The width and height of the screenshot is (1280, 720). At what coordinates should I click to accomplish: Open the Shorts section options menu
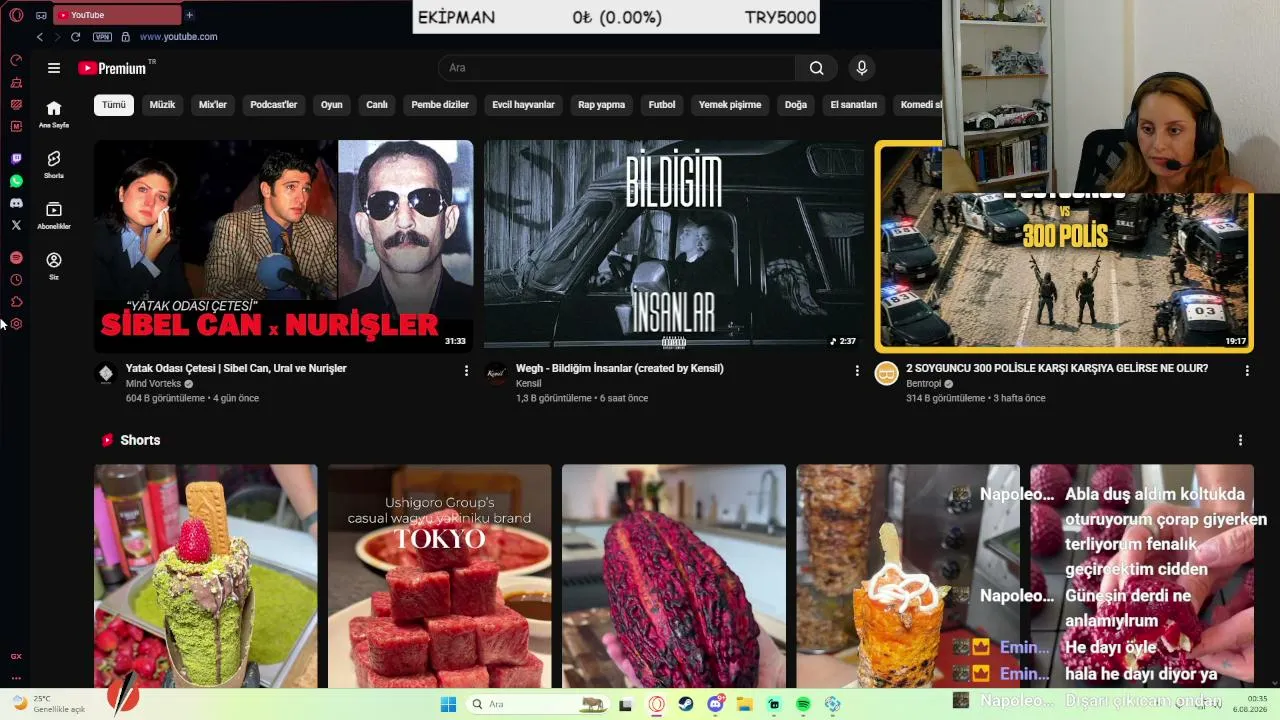[x=1240, y=440]
